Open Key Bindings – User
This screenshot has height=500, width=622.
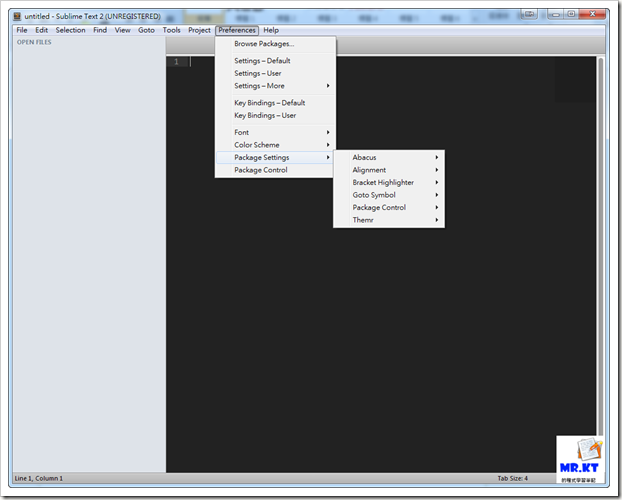[x=275, y=115]
